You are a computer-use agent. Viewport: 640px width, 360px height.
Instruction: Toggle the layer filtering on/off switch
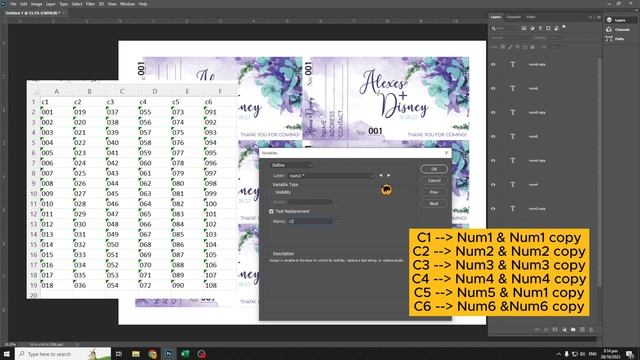point(564,27)
